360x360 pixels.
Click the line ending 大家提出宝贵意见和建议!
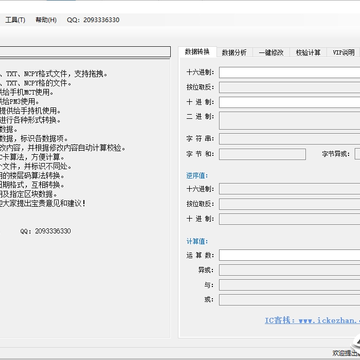[43, 203]
